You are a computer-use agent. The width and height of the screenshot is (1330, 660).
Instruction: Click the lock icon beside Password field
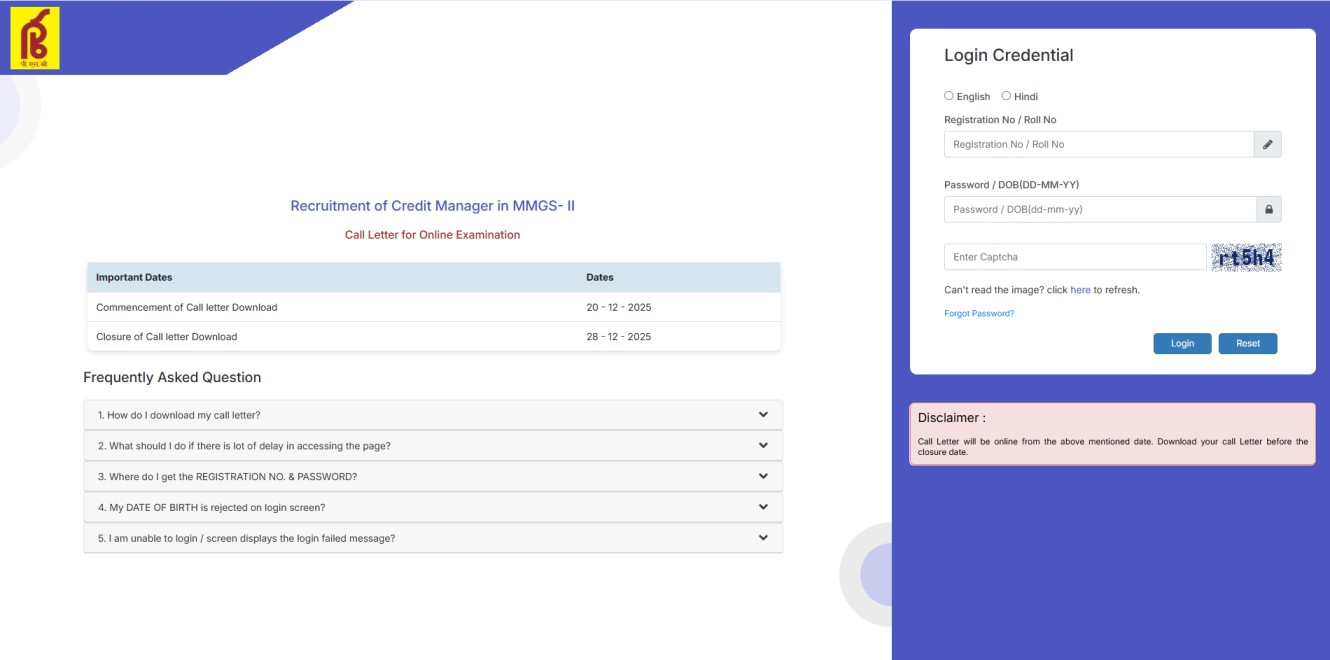1267,209
